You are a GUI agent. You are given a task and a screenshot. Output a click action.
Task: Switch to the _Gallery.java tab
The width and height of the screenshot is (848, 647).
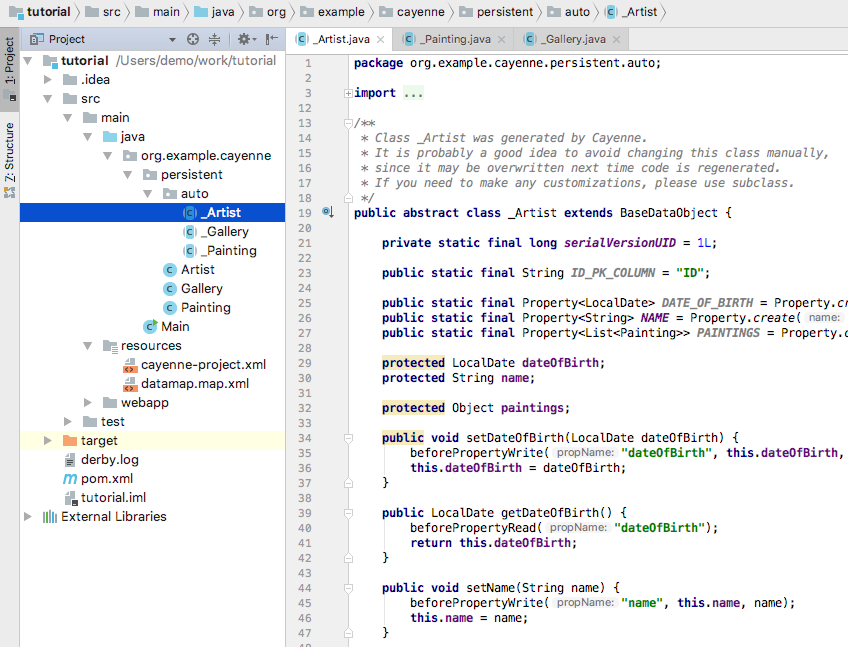(572, 40)
